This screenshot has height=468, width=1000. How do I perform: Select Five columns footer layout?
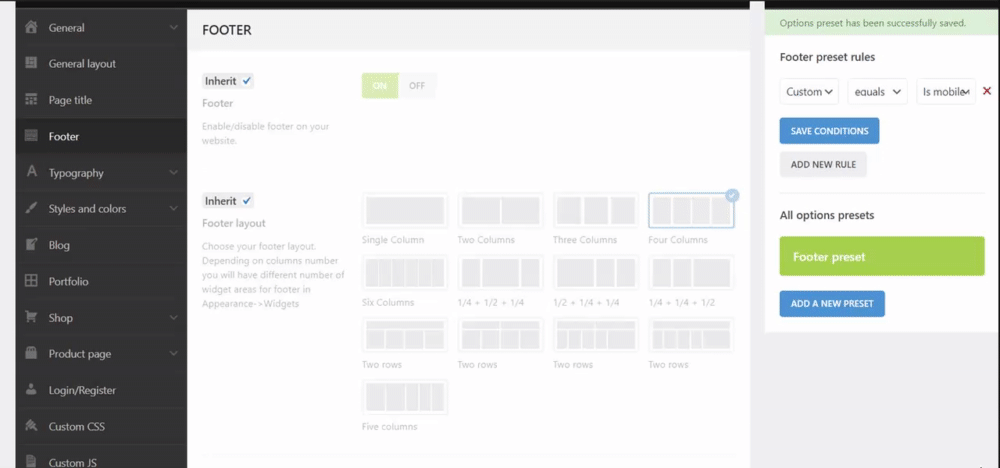404,397
